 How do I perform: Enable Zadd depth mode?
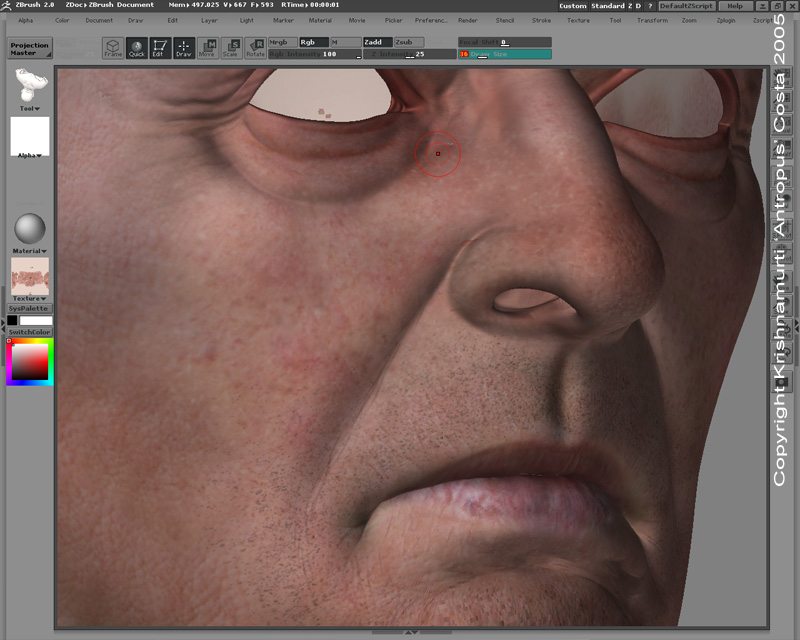(378, 42)
